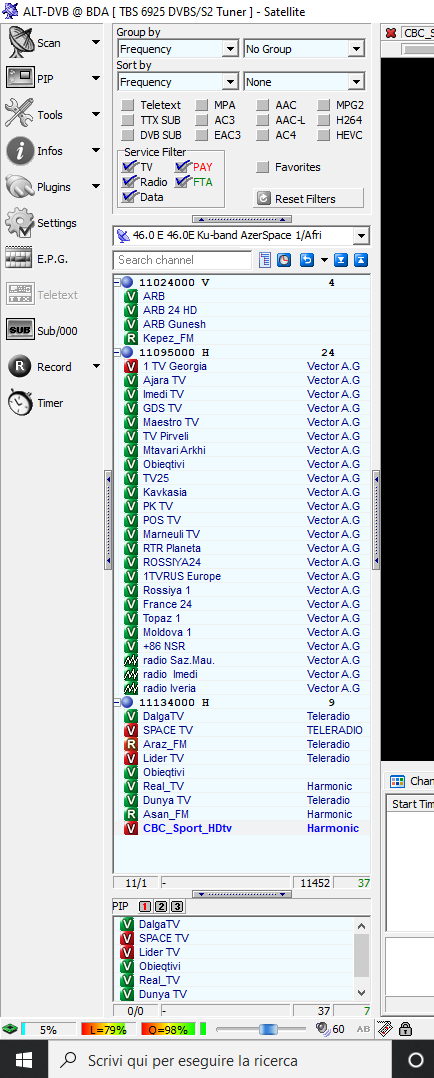The image size is (434, 1078).
Task: Open the Scan menu arrow
Action: click(x=96, y=43)
